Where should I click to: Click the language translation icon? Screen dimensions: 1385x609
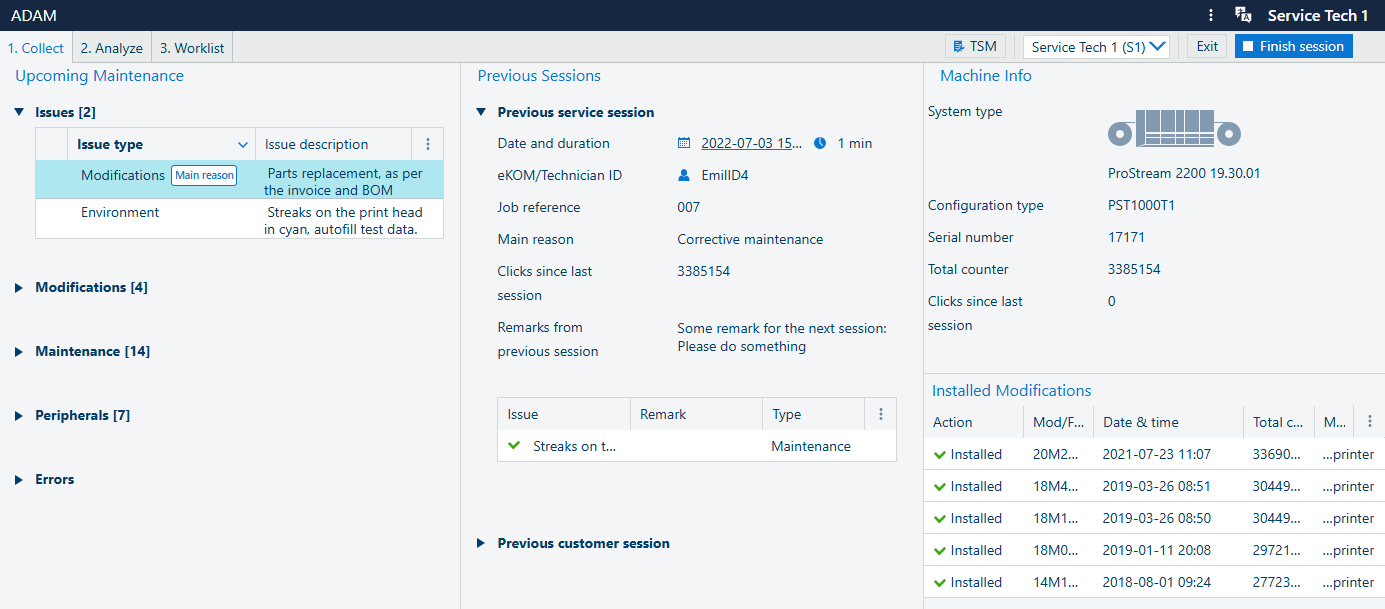click(x=1243, y=15)
